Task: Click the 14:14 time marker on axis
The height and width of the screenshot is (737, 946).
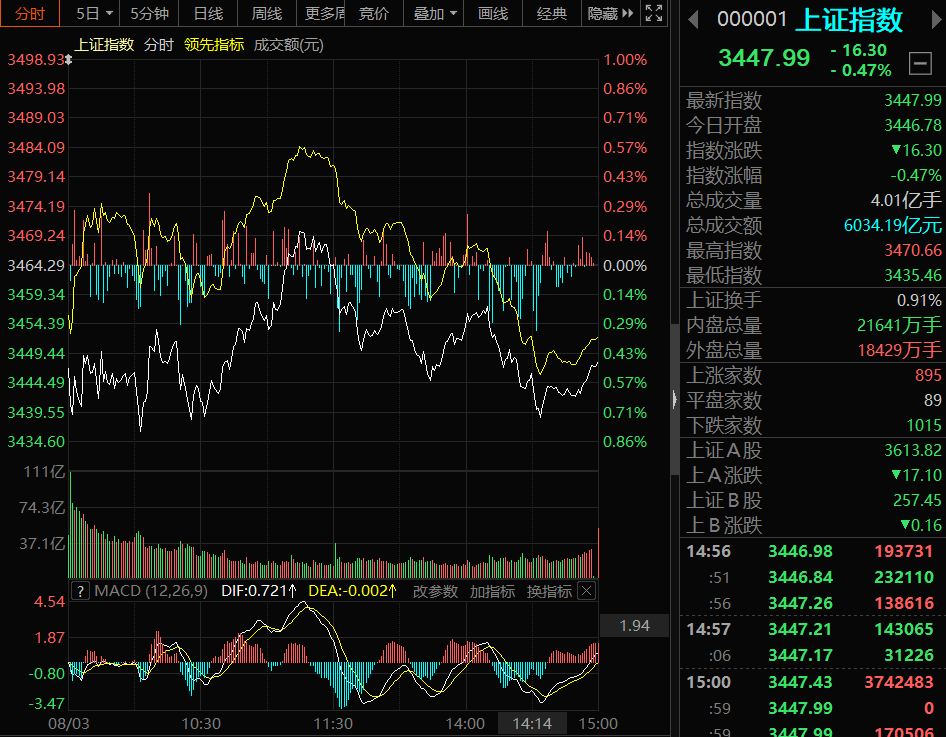Action: tap(532, 723)
